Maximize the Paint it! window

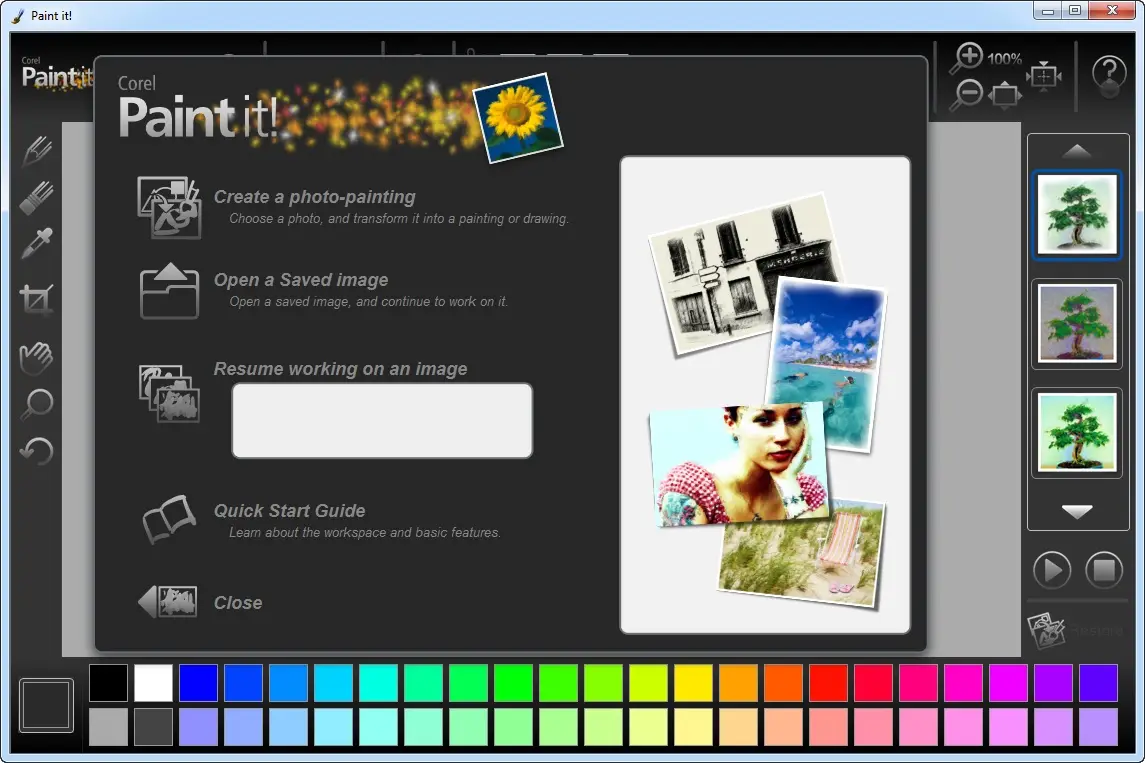pyautogui.click(x=1075, y=10)
